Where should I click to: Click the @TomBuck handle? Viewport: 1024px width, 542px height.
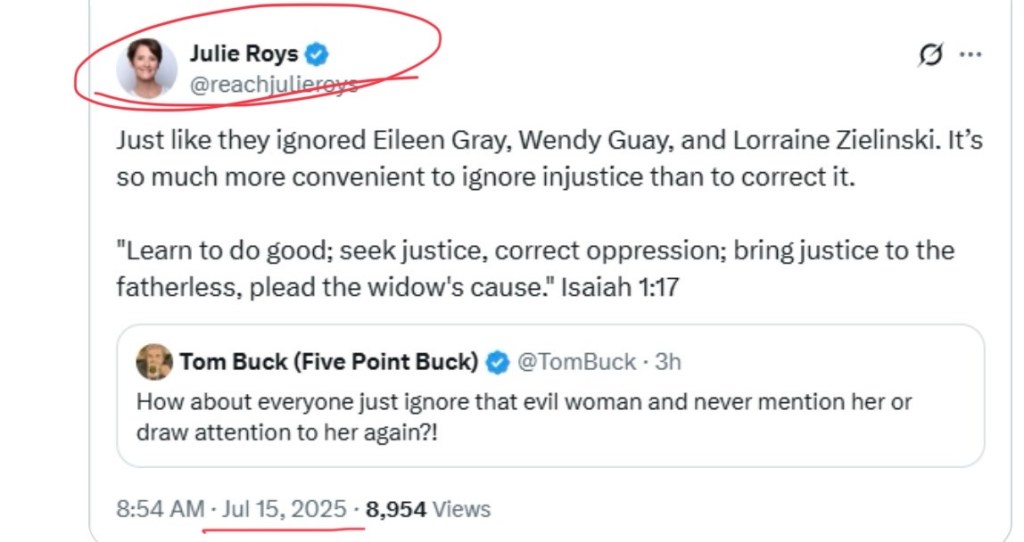tap(575, 362)
